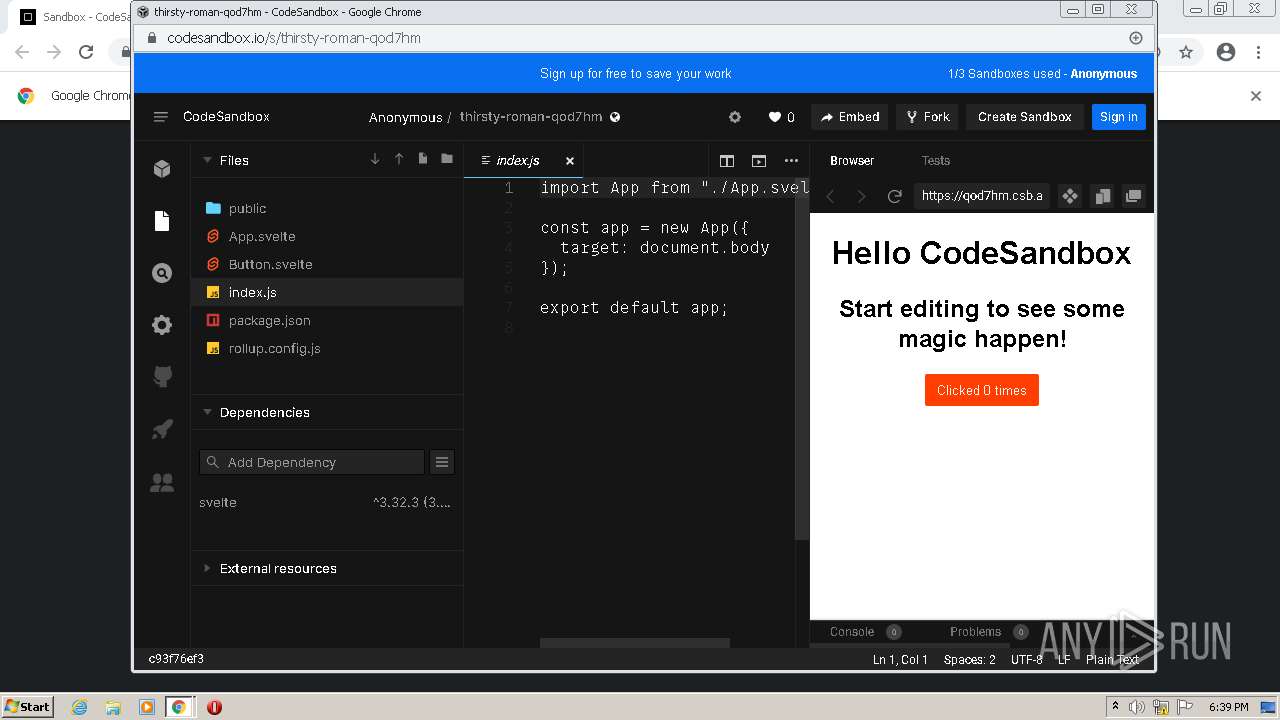
Task: Open preferences gear in the header
Action: [x=735, y=117]
